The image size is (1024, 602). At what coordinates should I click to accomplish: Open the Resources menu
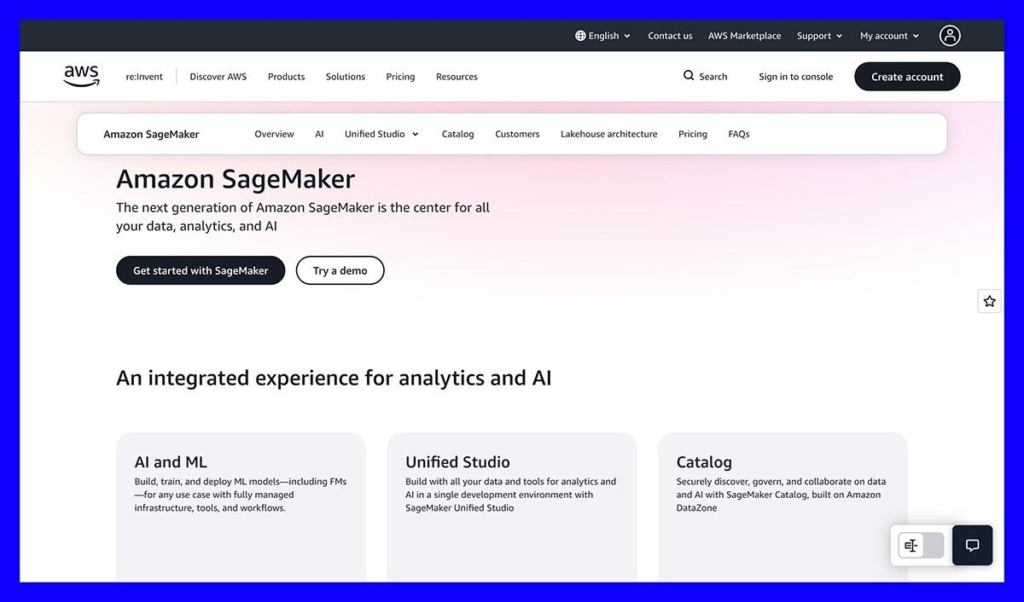(x=456, y=76)
